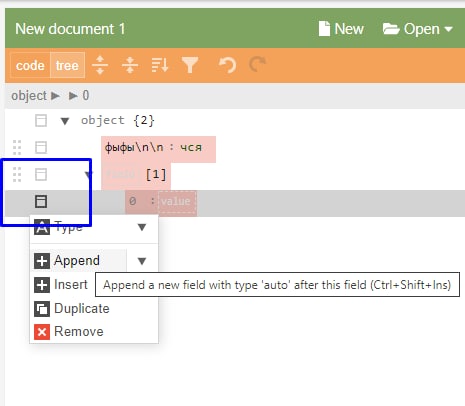Screen dimensions: 465x406
Task: Open actions menu box for фыфы row
Action: point(41,147)
